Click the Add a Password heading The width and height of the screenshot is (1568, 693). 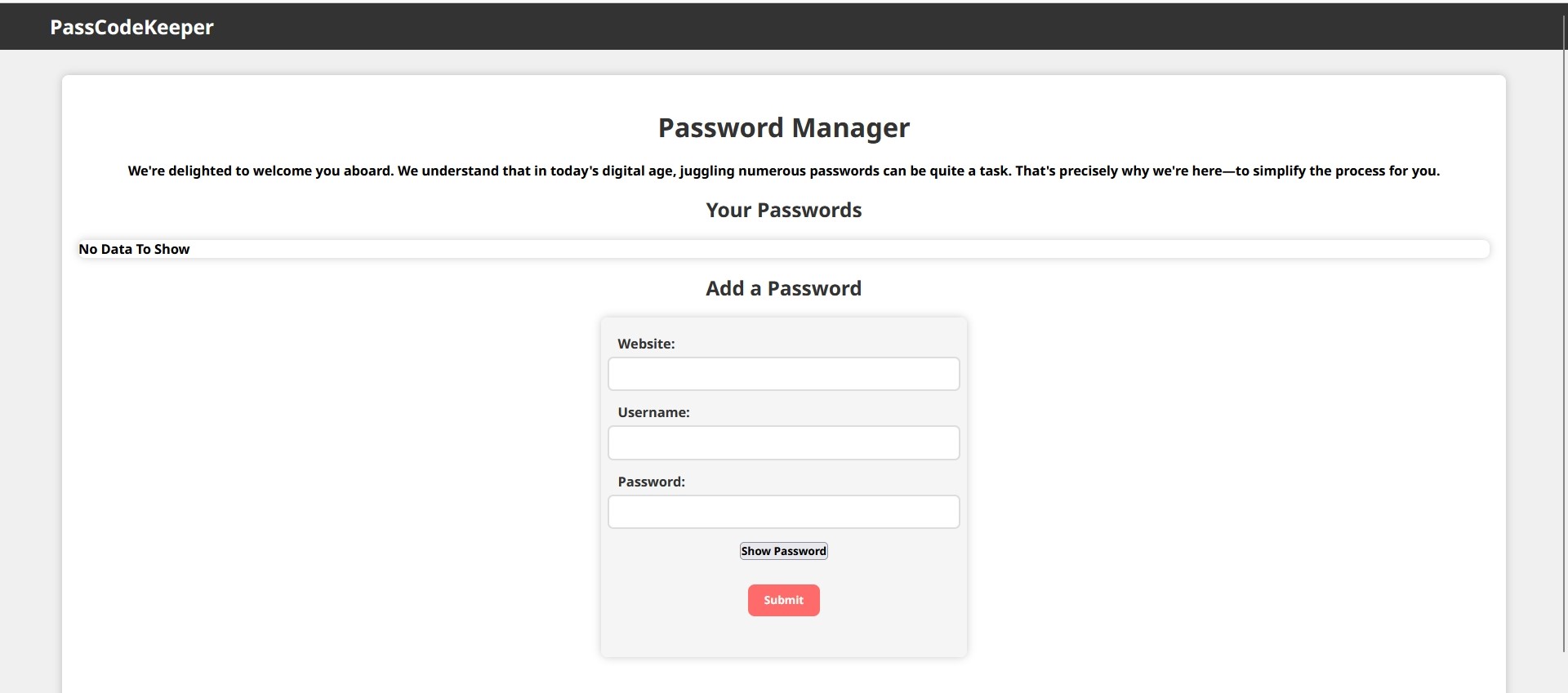[783, 288]
